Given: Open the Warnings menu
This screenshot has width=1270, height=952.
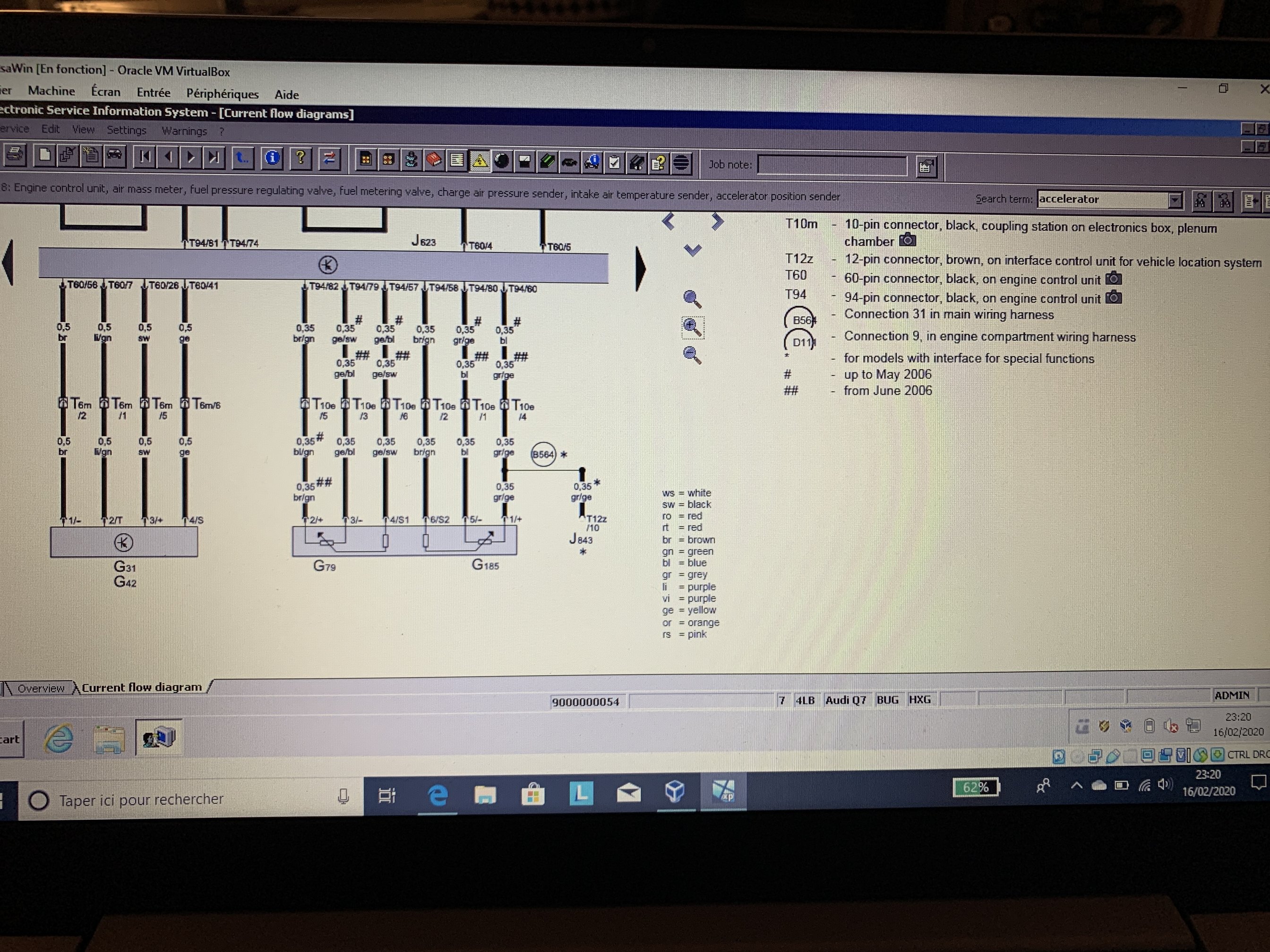Looking at the screenshot, I should [184, 131].
